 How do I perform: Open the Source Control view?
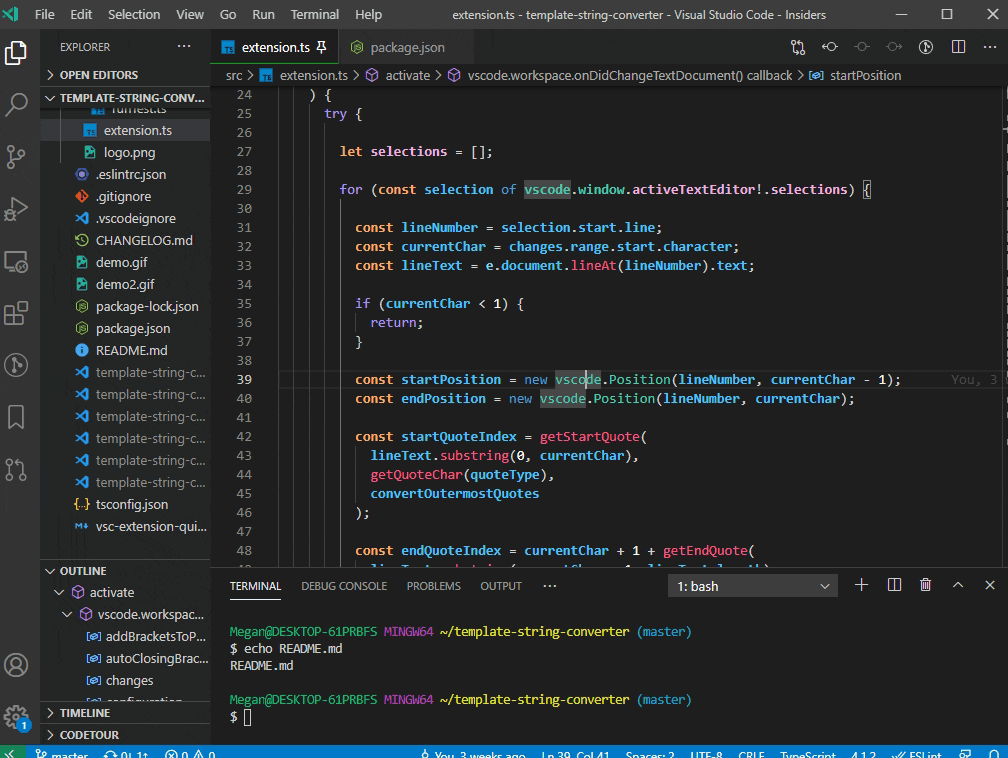[x=17, y=156]
